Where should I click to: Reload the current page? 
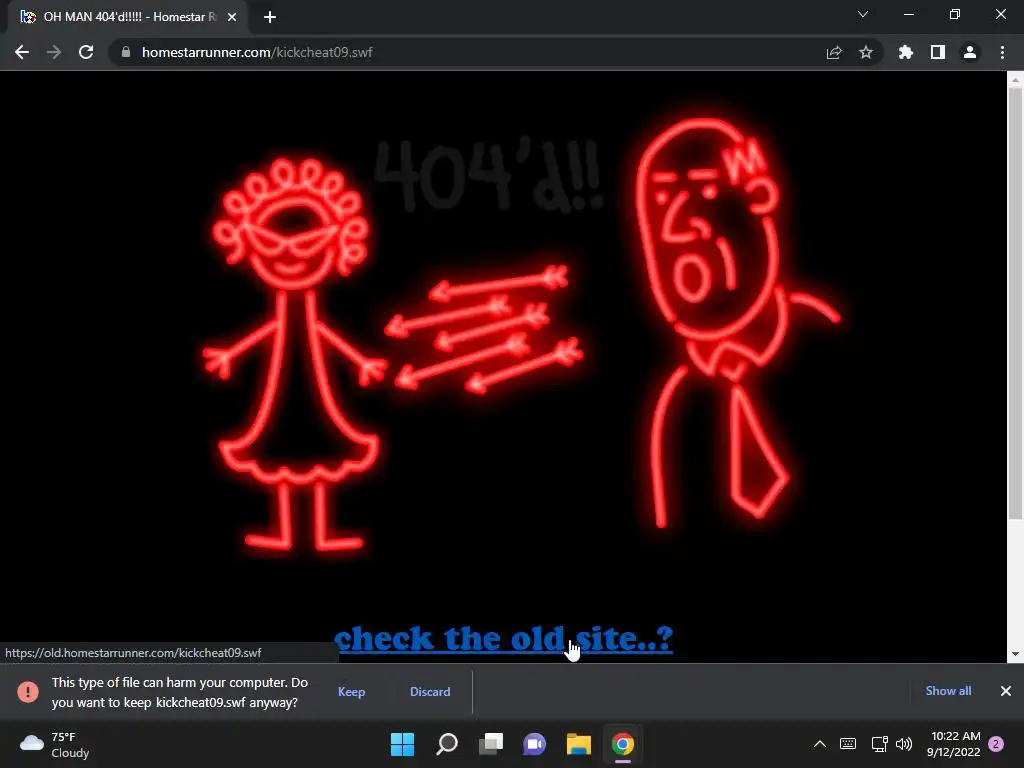[86, 52]
